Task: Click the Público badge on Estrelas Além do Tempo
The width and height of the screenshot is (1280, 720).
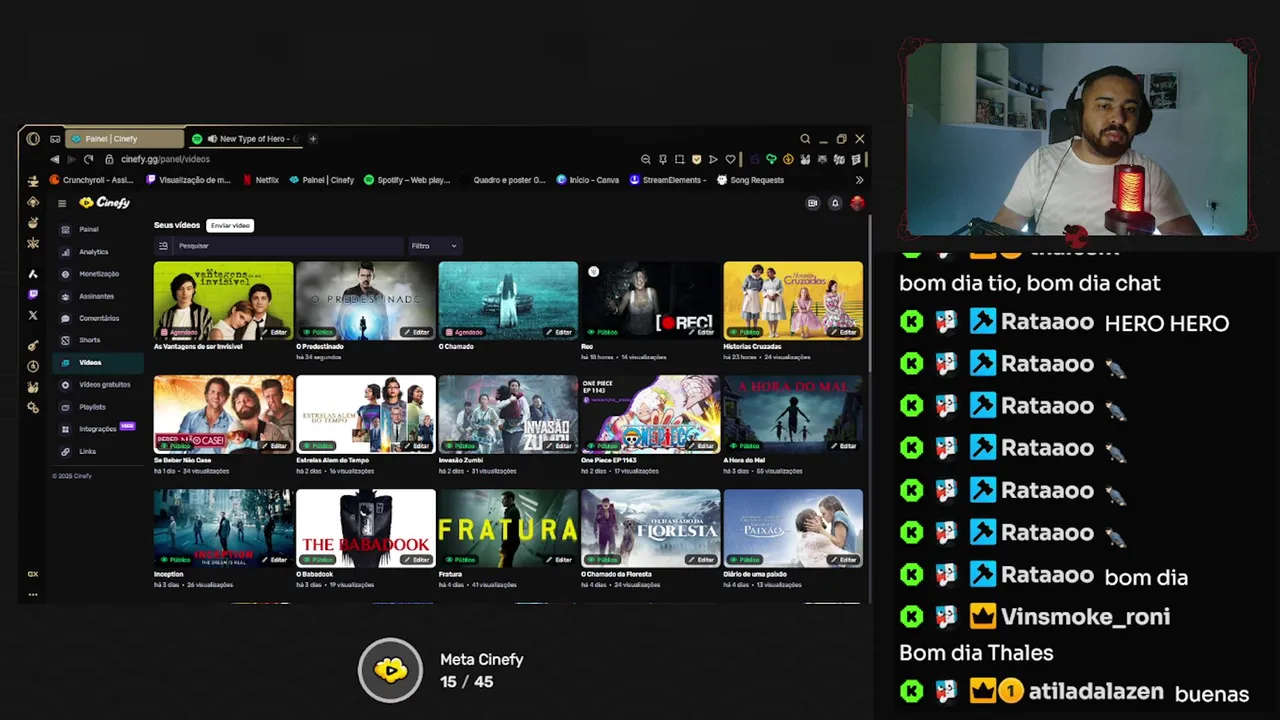Action: [x=318, y=446]
